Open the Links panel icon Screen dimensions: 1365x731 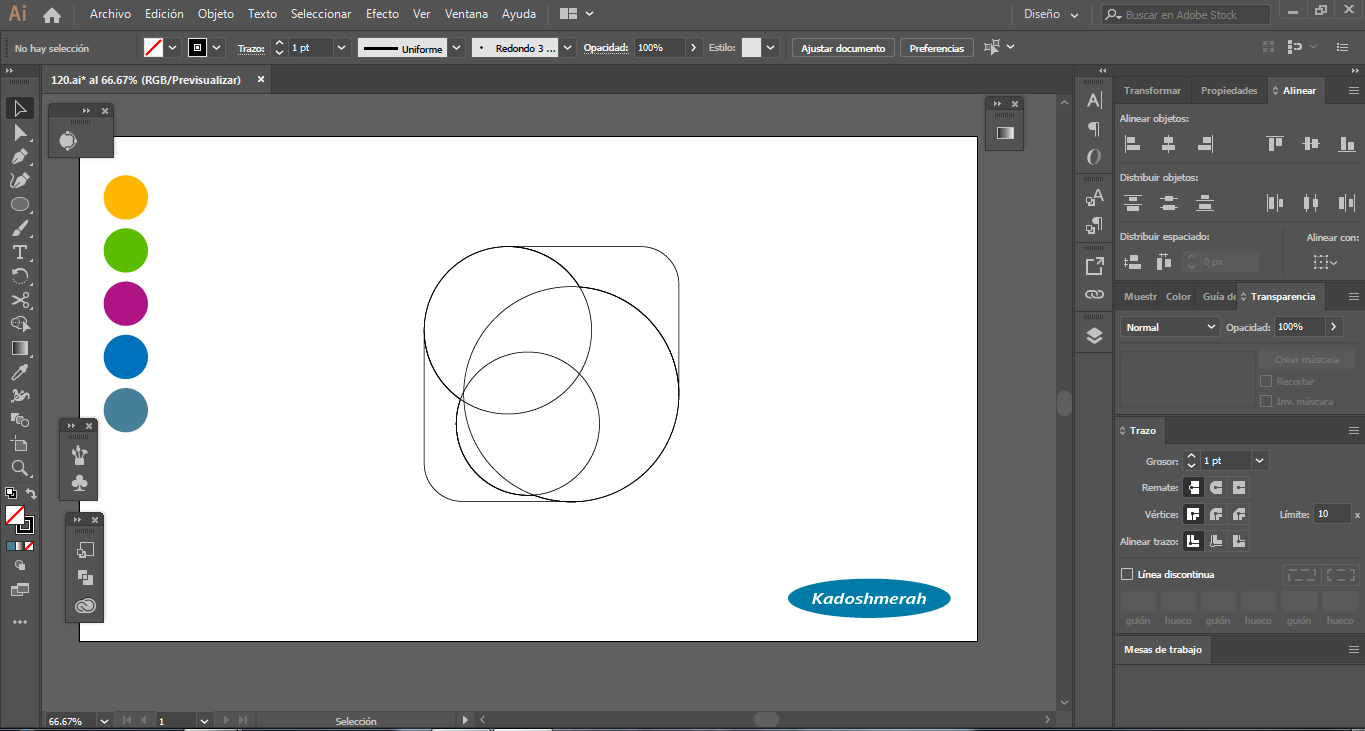point(1094,295)
